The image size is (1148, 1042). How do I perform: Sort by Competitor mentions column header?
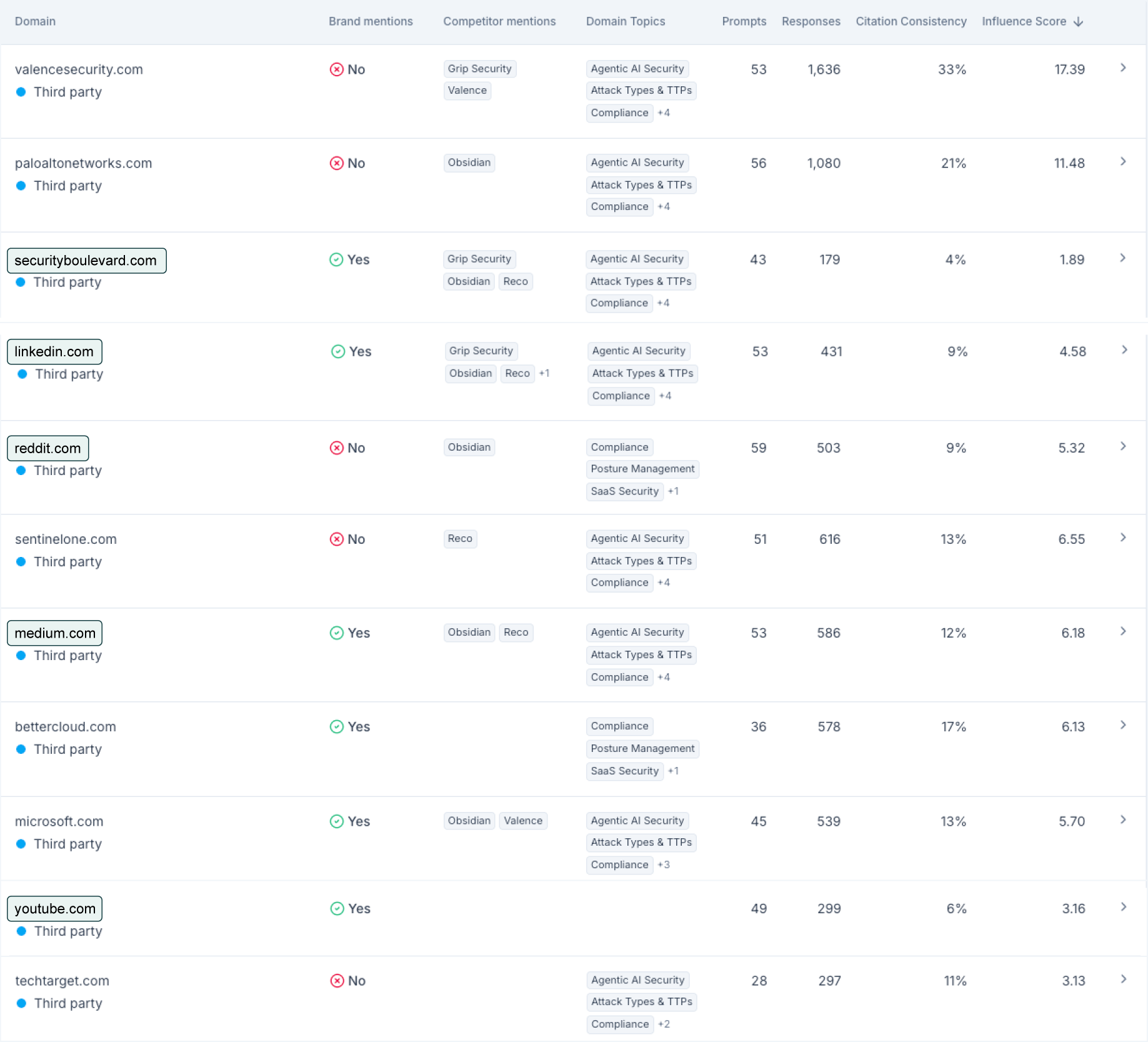click(499, 21)
